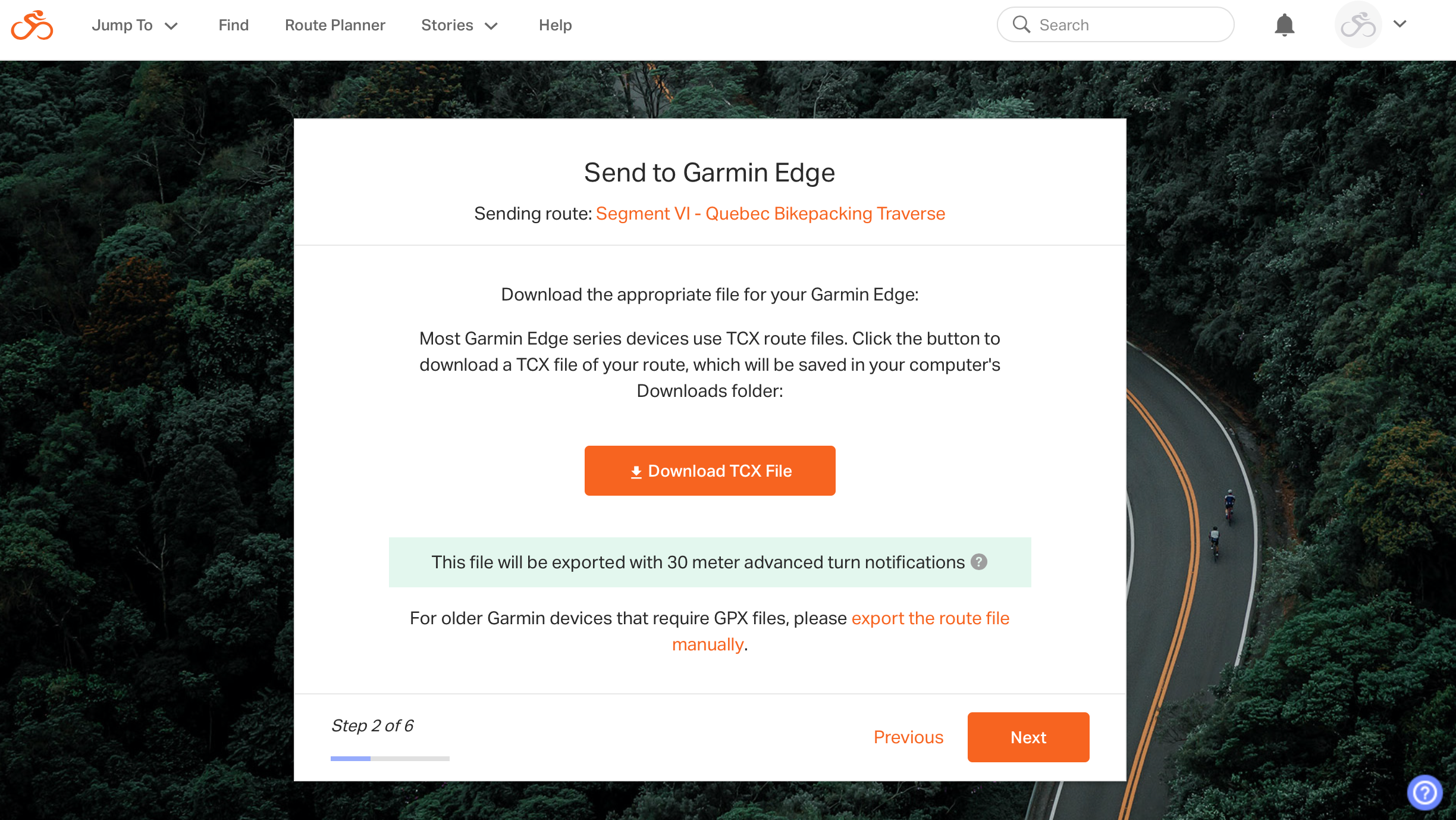Download the TCX file

710,471
